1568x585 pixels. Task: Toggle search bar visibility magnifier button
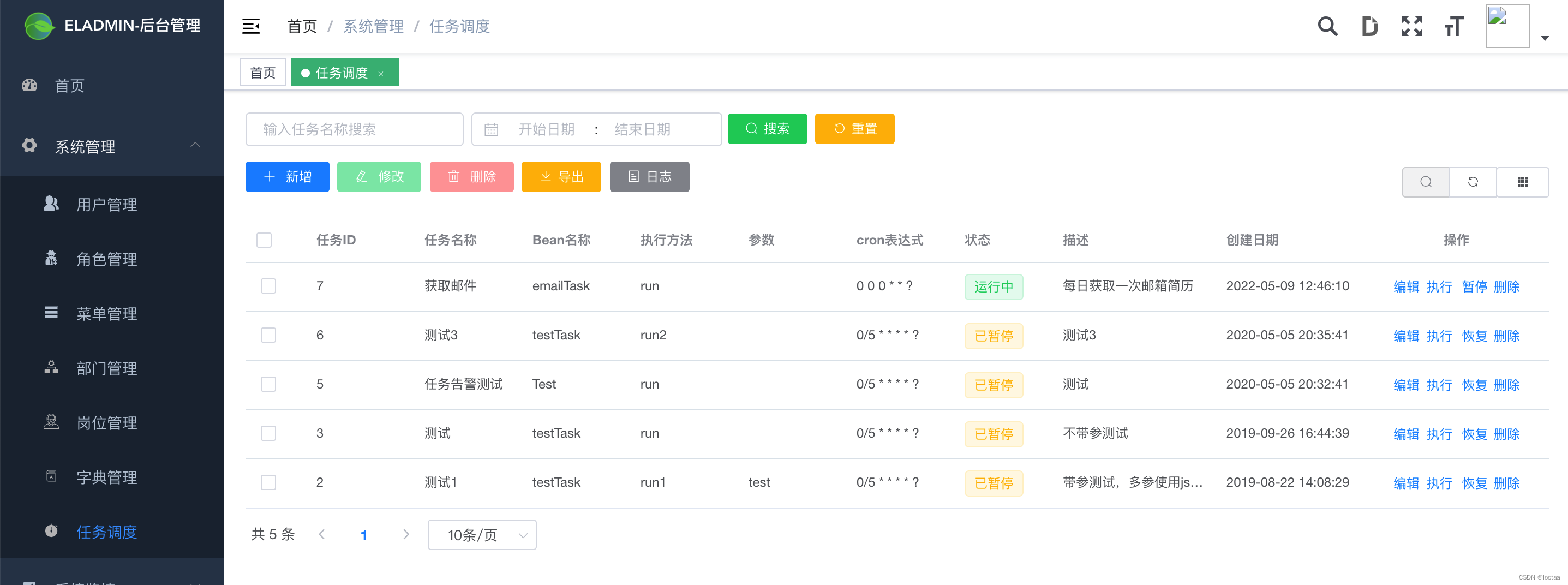coord(1426,181)
